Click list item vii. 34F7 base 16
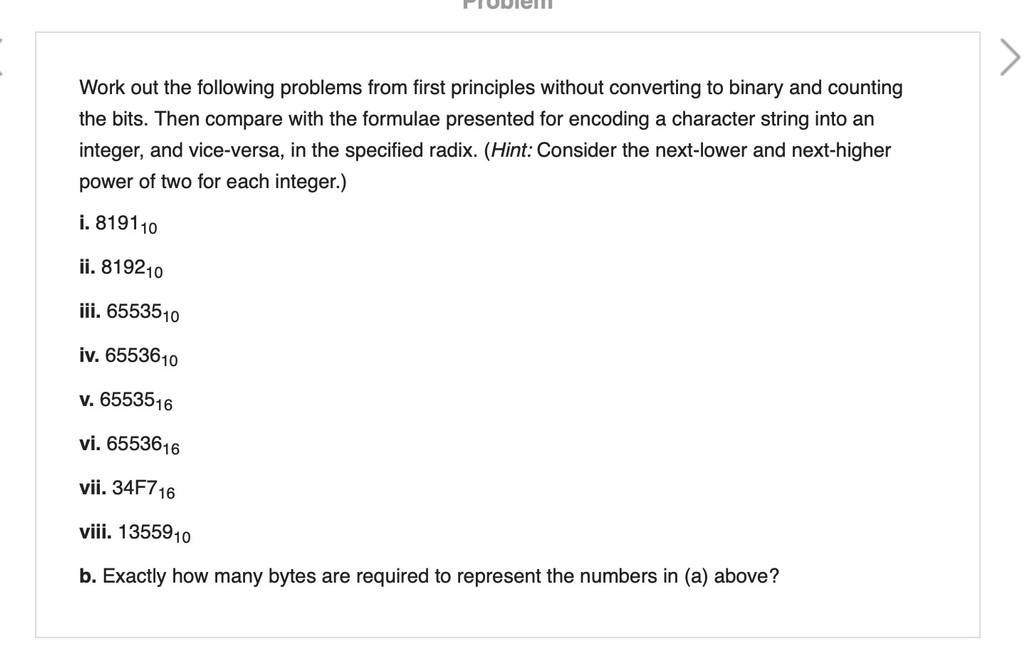 [127, 488]
